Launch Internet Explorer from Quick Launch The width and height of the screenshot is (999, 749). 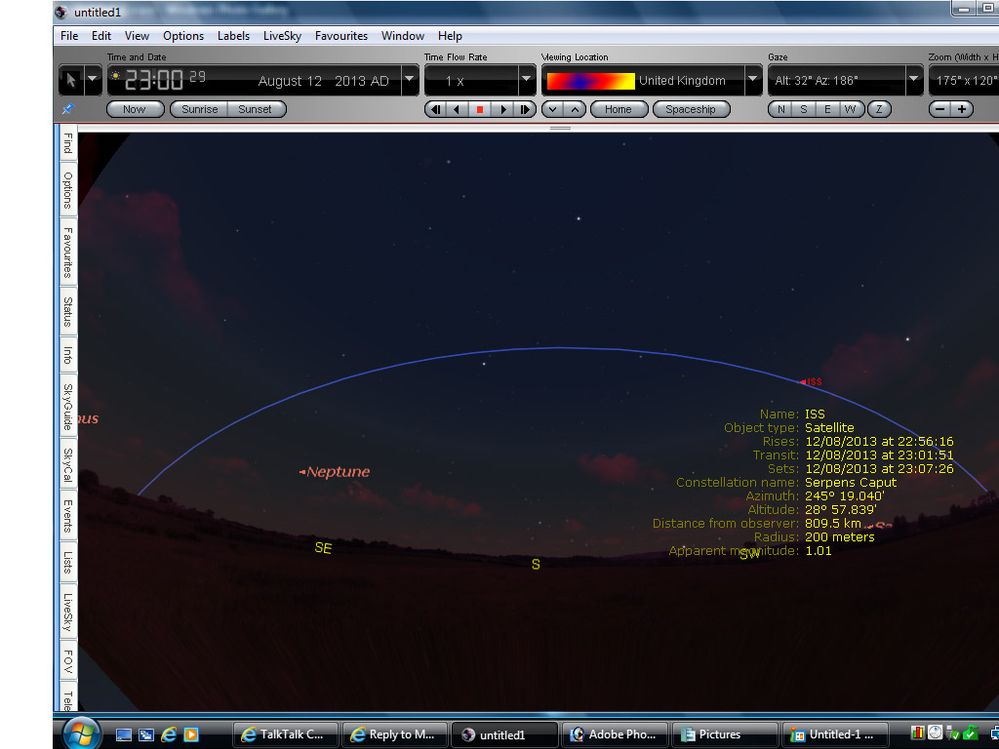168,734
